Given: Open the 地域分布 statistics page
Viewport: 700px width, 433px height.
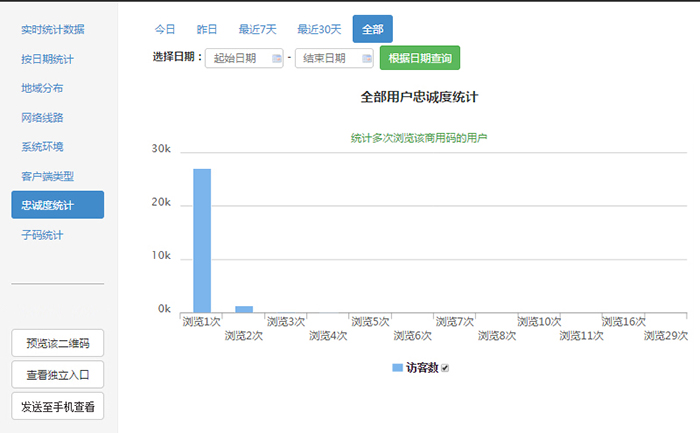Looking at the screenshot, I should [x=42, y=88].
